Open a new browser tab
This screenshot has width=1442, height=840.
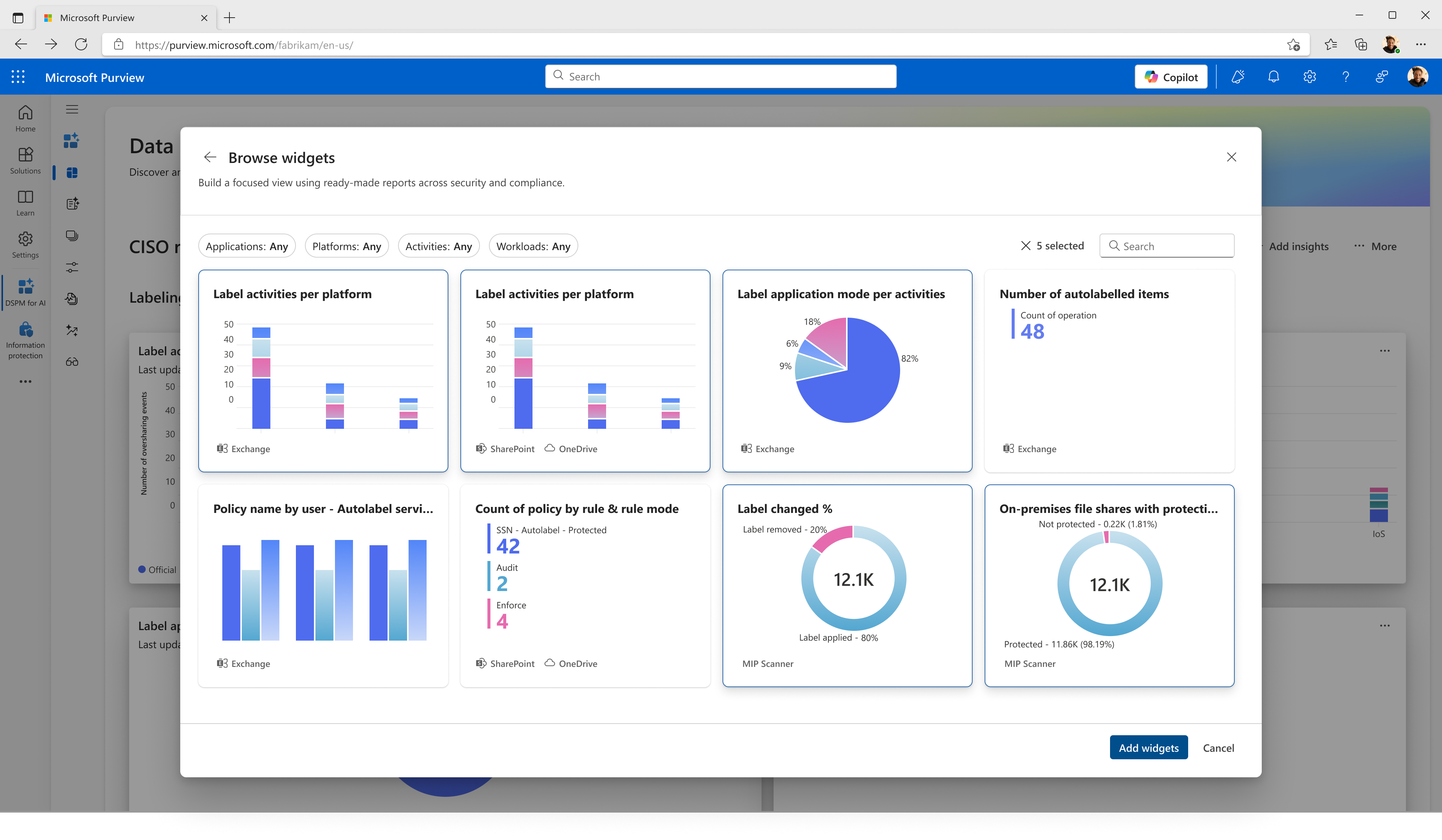tap(229, 18)
